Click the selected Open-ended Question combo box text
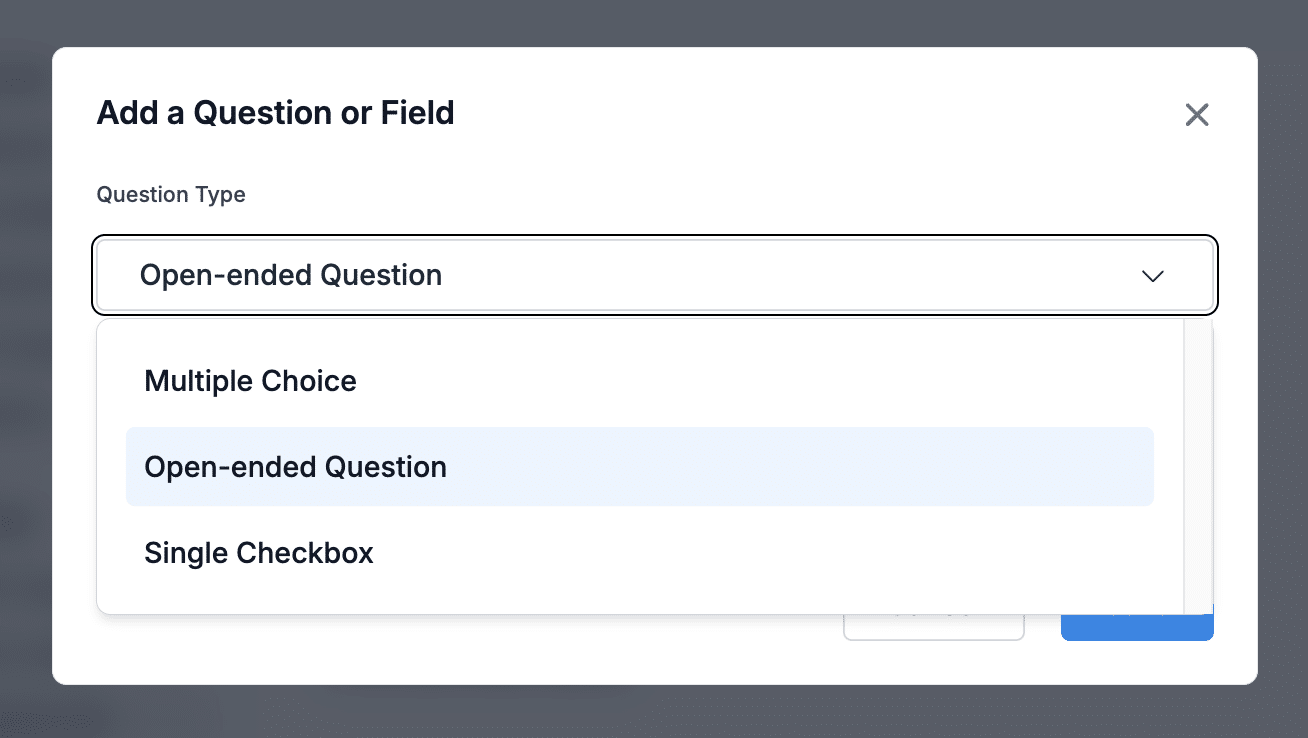Image resolution: width=1308 pixels, height=738 pixels. 290,275
